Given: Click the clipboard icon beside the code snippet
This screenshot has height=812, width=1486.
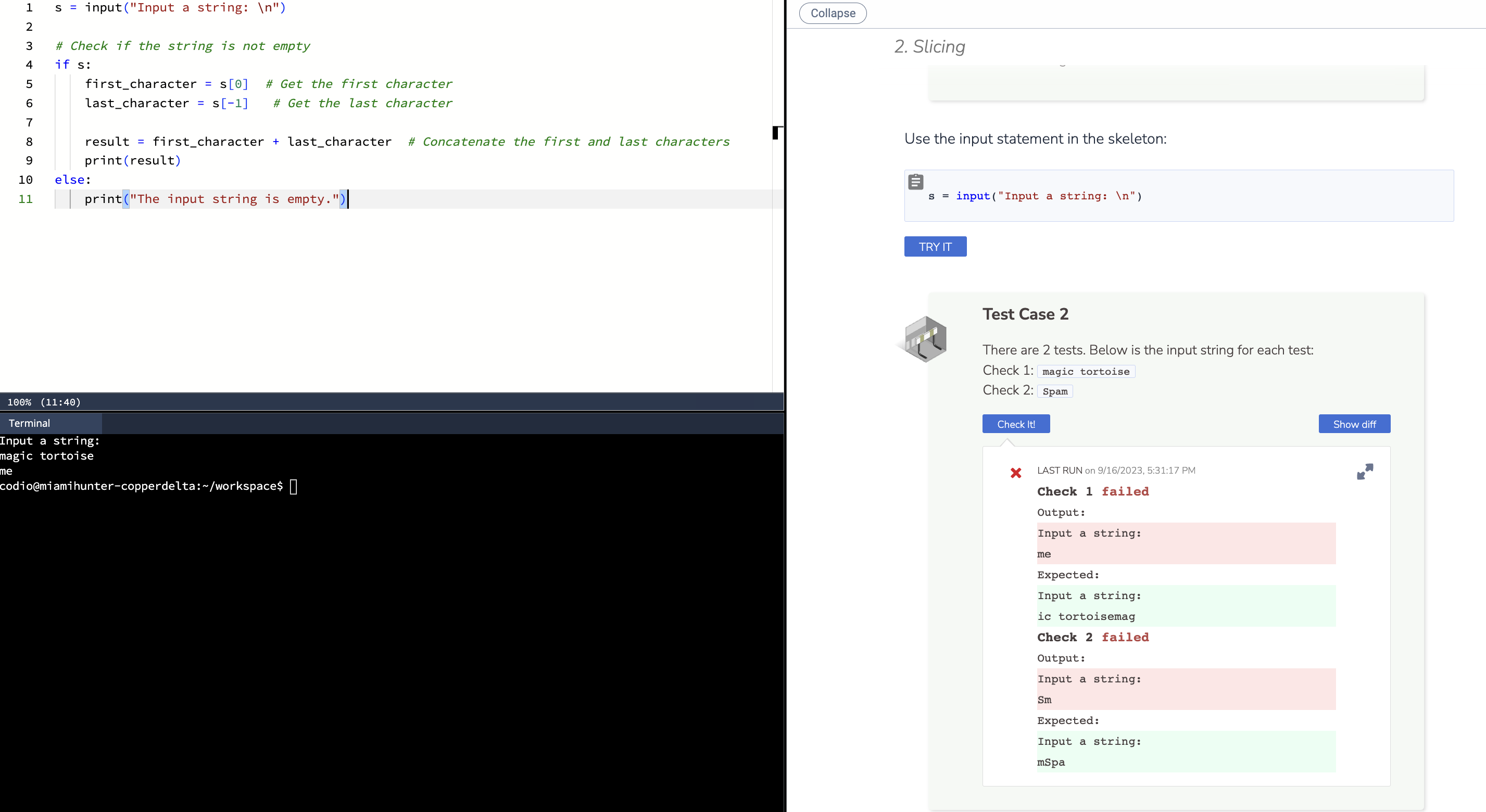Looking at the screenshot, I should coord(916,182).
